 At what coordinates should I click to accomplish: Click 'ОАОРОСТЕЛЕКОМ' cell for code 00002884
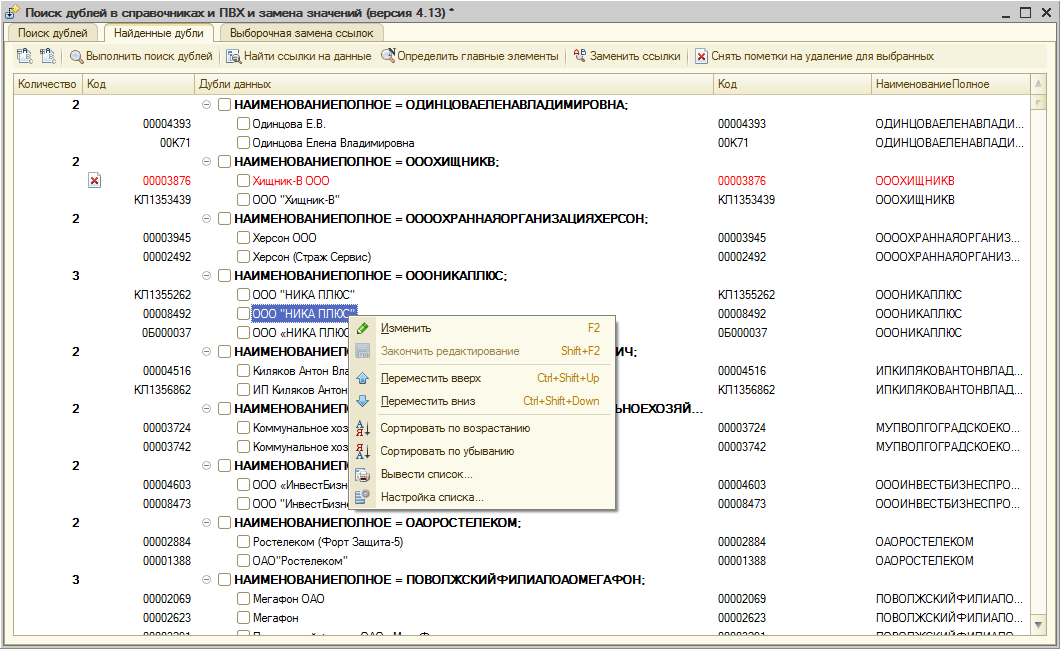[x=924, y=542]
